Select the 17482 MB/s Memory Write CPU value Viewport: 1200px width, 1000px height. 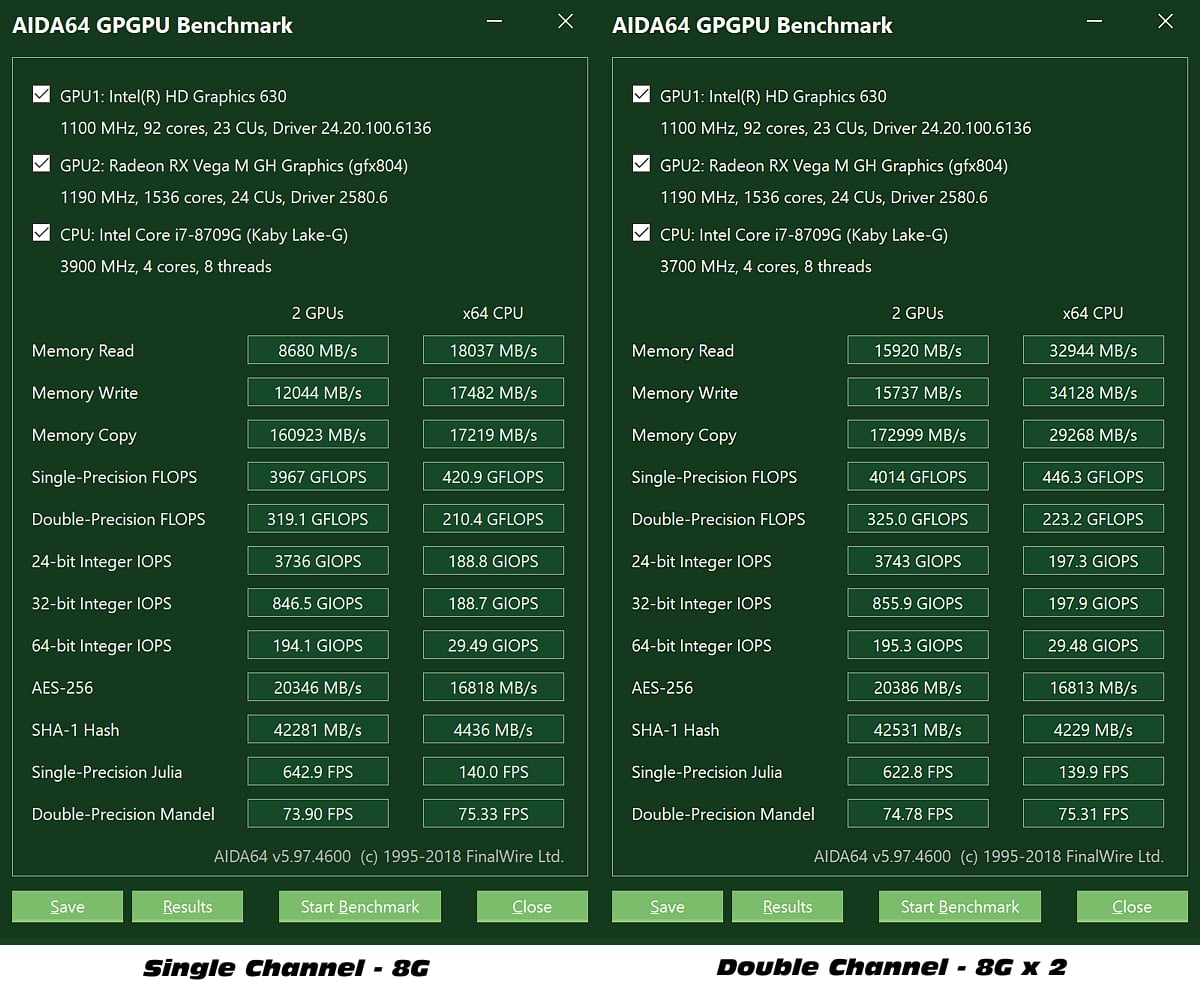coord(493,392)
